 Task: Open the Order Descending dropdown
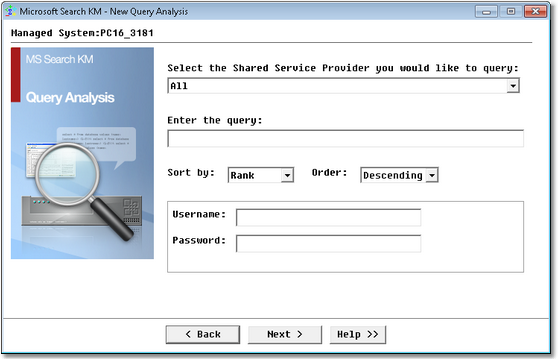(399, 175)
